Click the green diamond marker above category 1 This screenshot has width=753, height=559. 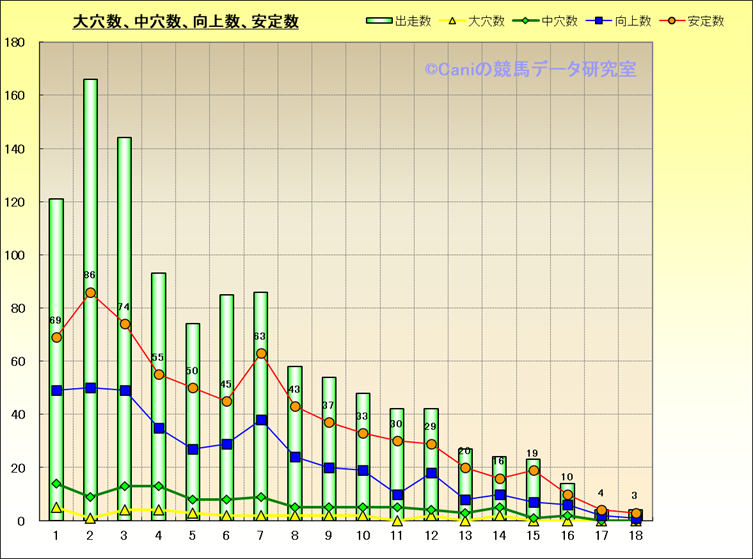(x=56, y=484)
